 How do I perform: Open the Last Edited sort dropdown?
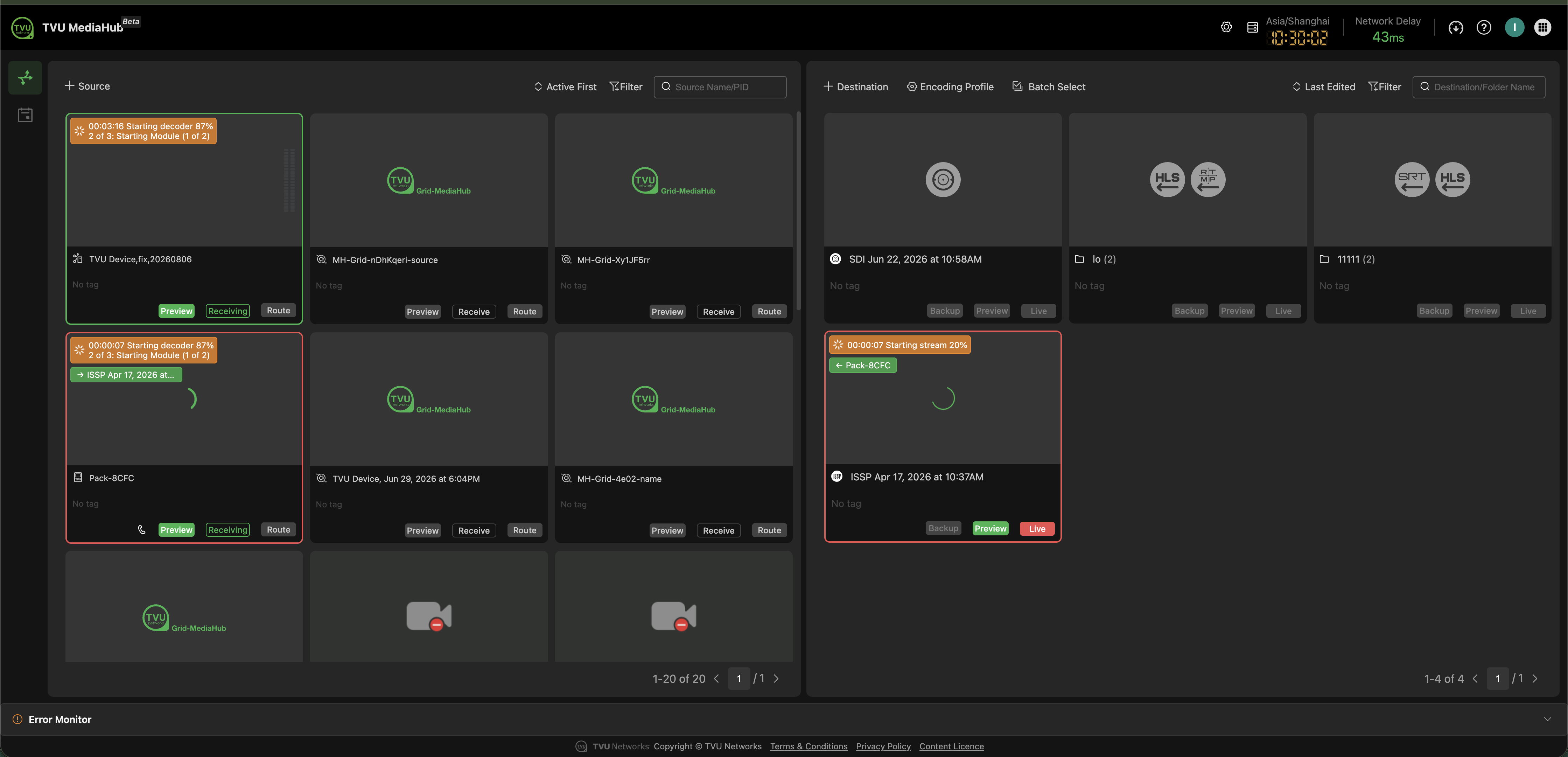click(1323, 86)
